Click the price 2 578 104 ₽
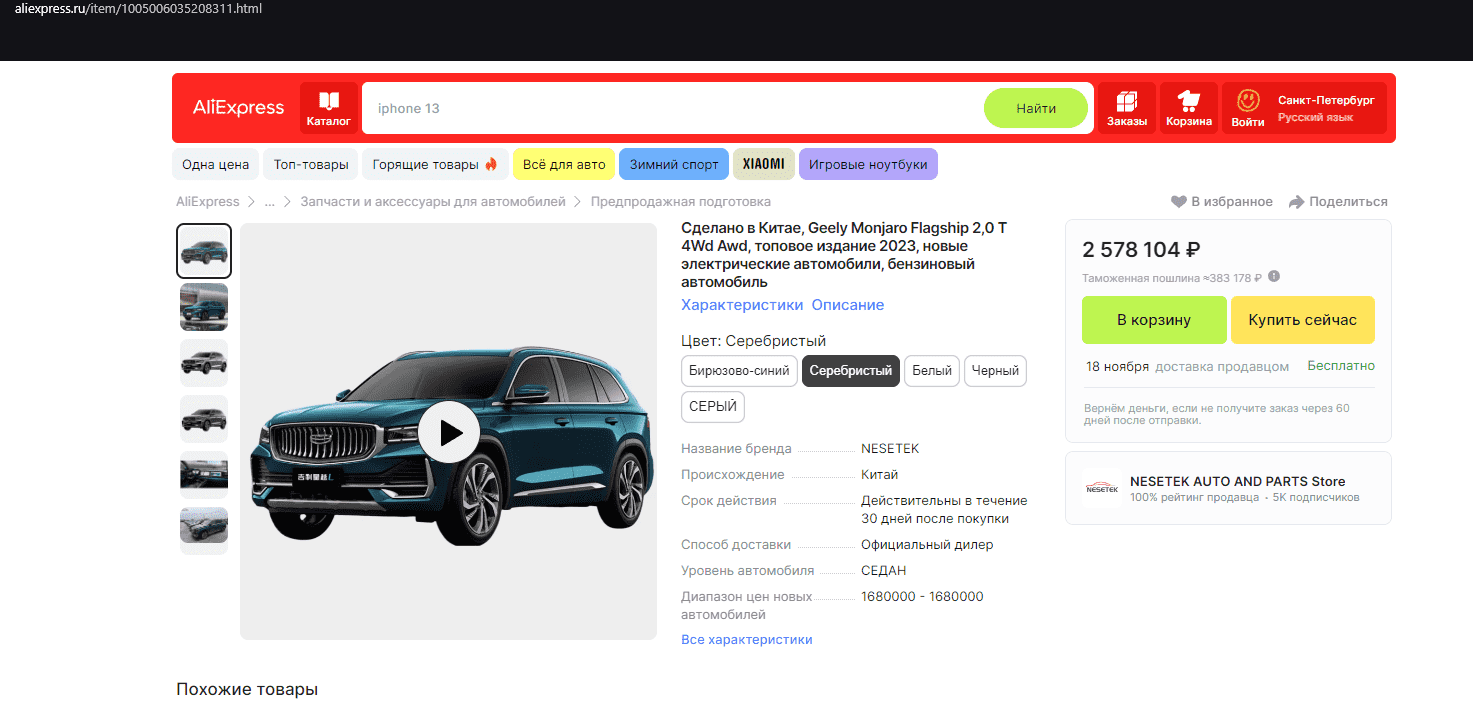This screenshot has height=703, width=1473. pyautogui.click(x=1141, y=250)
